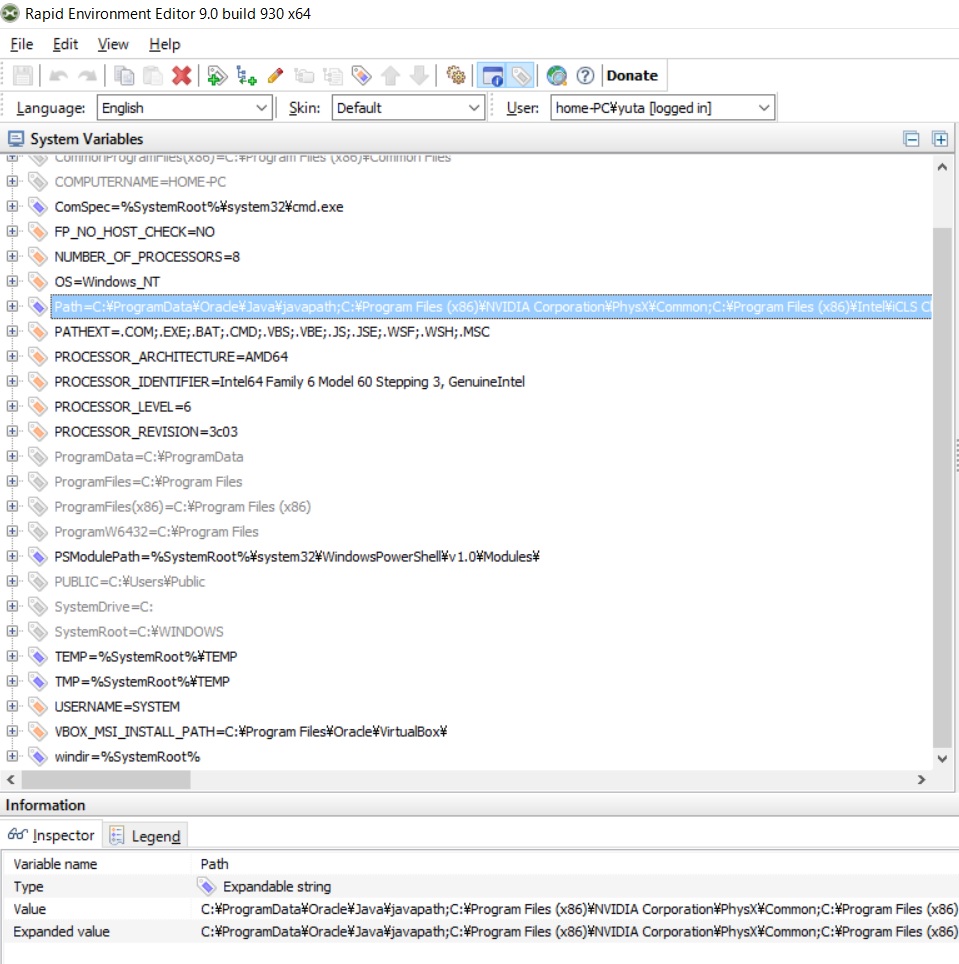The width and height of the screenshot is (959, 964).
Task: Switch to the Legend tab
Action: (x=146, y=835)
